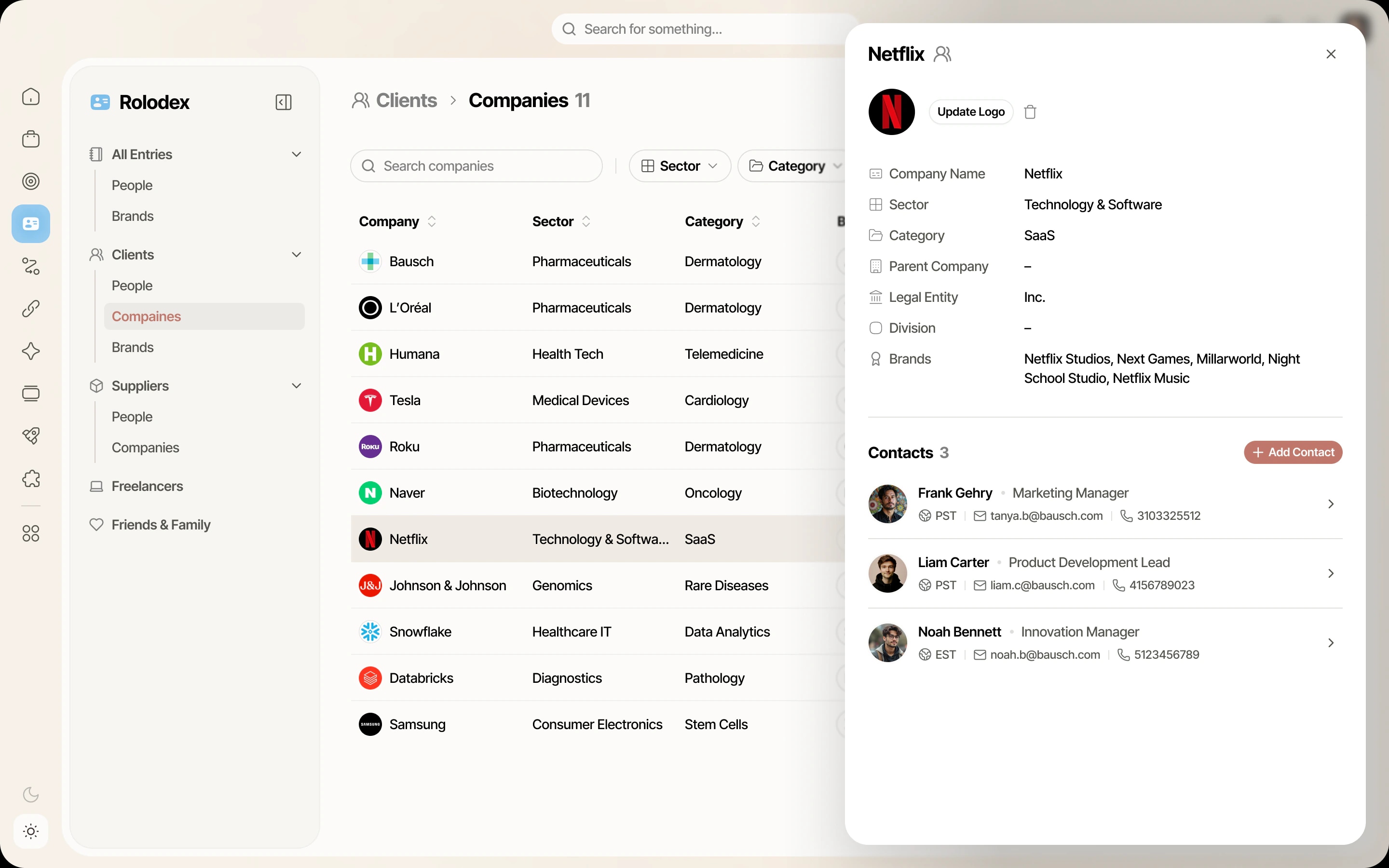Click the Bausch company logo
This screenshot has width=1389, height=868.
click(x=370, y=262)
